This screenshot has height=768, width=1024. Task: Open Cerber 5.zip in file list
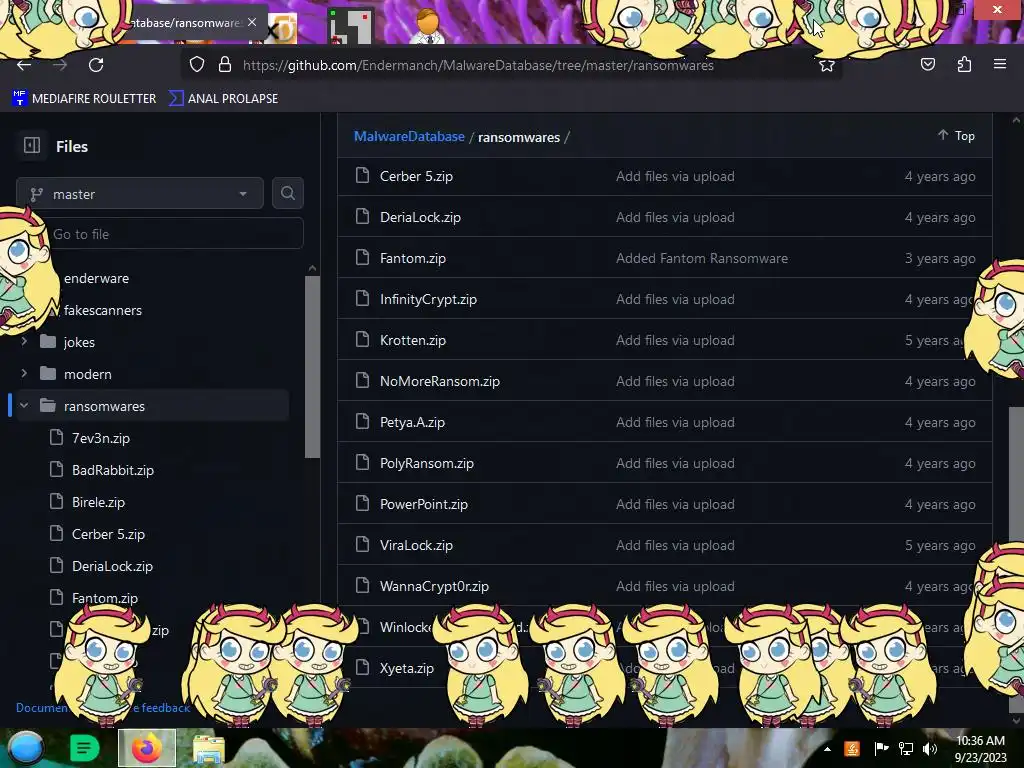pos(416,176)
